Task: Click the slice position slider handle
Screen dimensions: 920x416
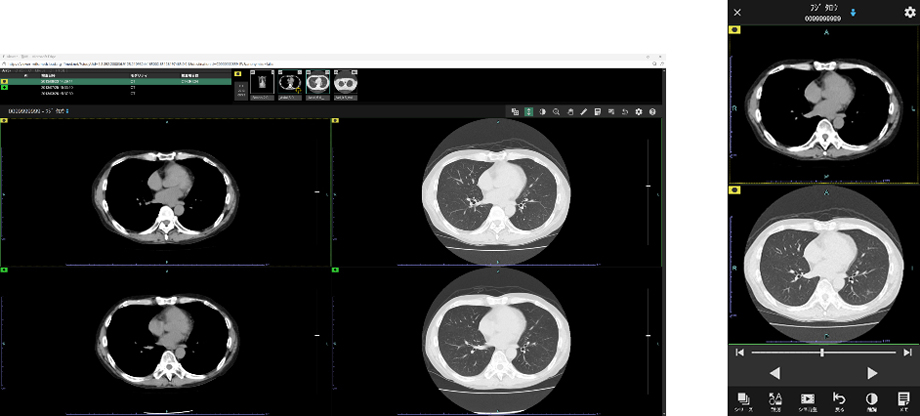Action: (822, 352)
